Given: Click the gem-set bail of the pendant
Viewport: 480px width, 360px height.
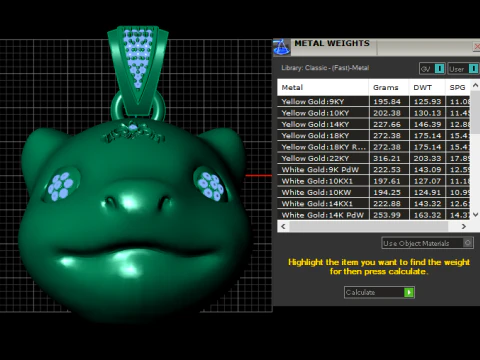Looking at the screenshot, I should point(138,71).
